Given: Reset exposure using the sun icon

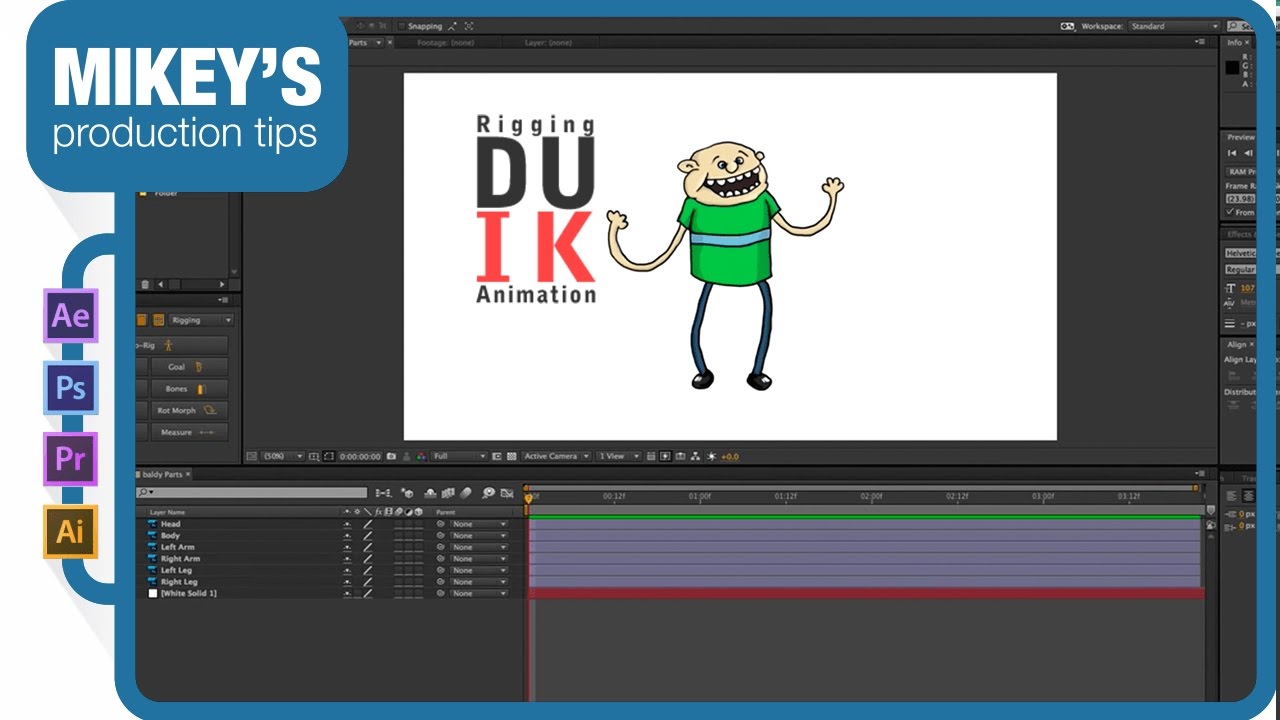Looking at the screenshot, I should click(x=711, y=456).
